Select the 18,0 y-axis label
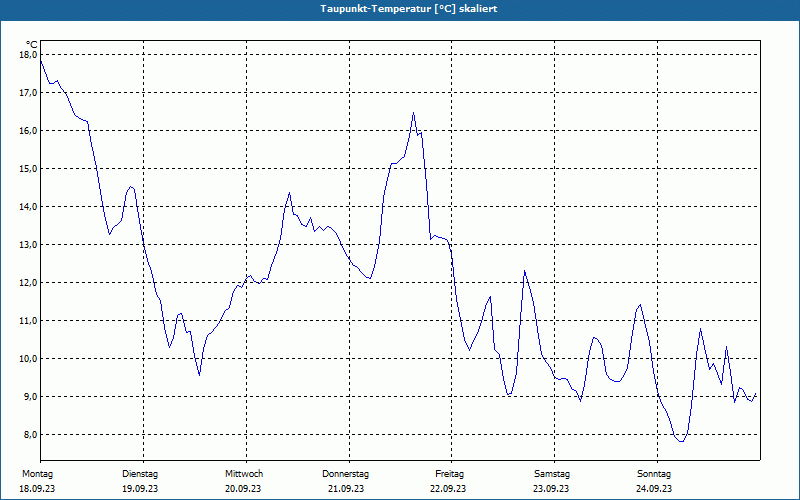 click(29, 55)
